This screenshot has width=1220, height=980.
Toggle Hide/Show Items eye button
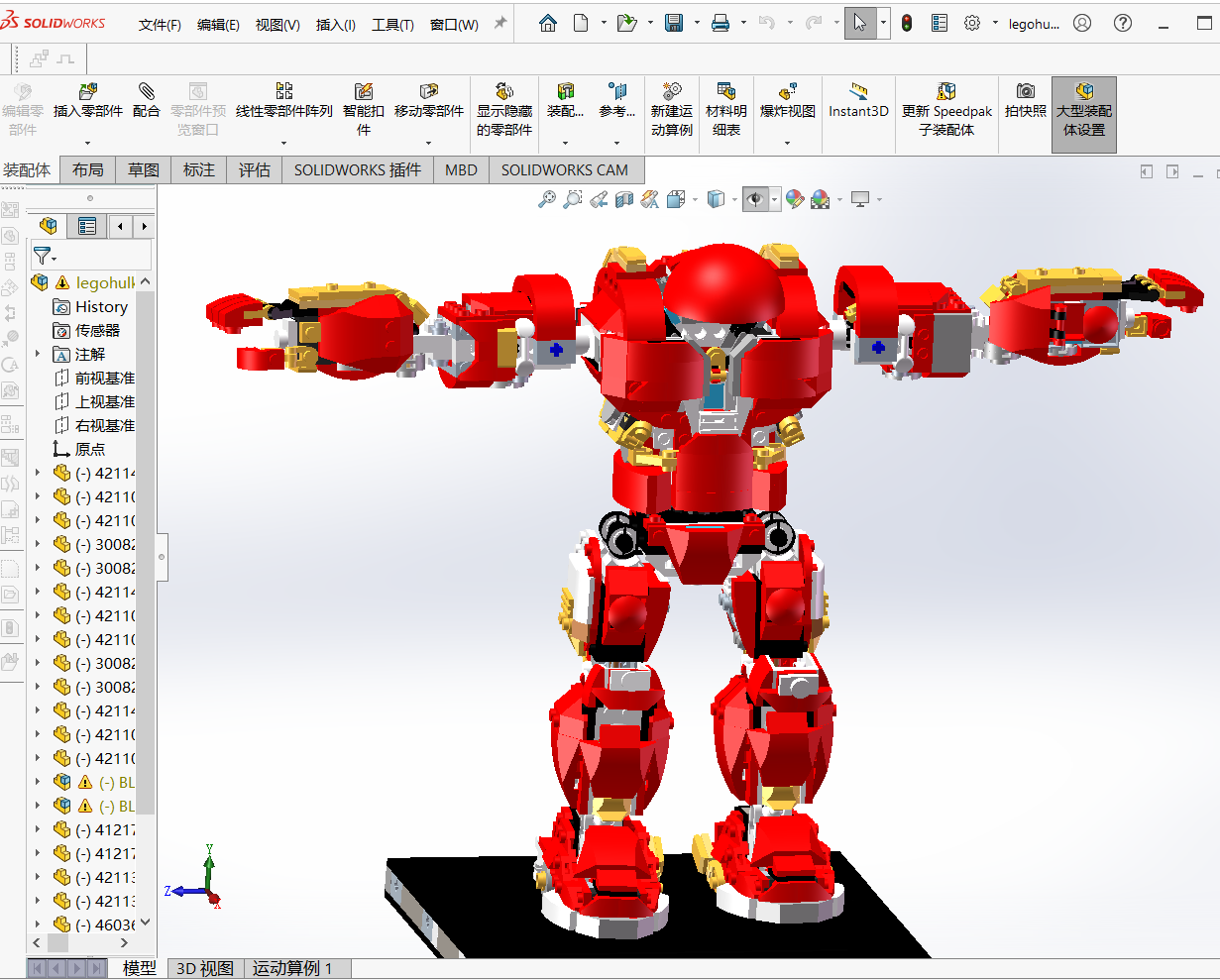(755, 199)
